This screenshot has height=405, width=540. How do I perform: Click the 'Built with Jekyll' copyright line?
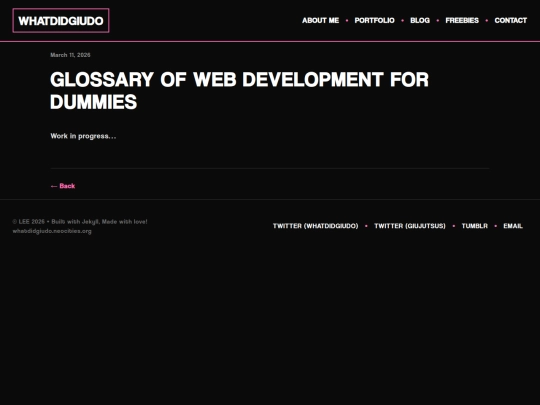[x=80, y=222]
